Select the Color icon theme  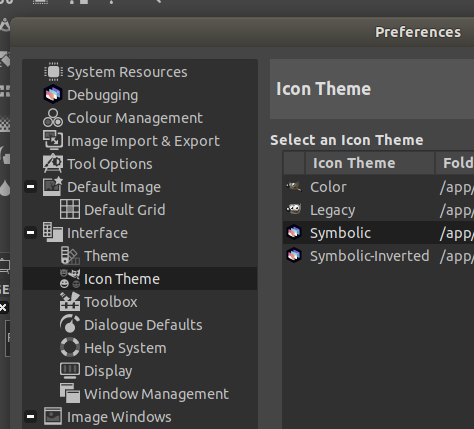click(378, 187)
